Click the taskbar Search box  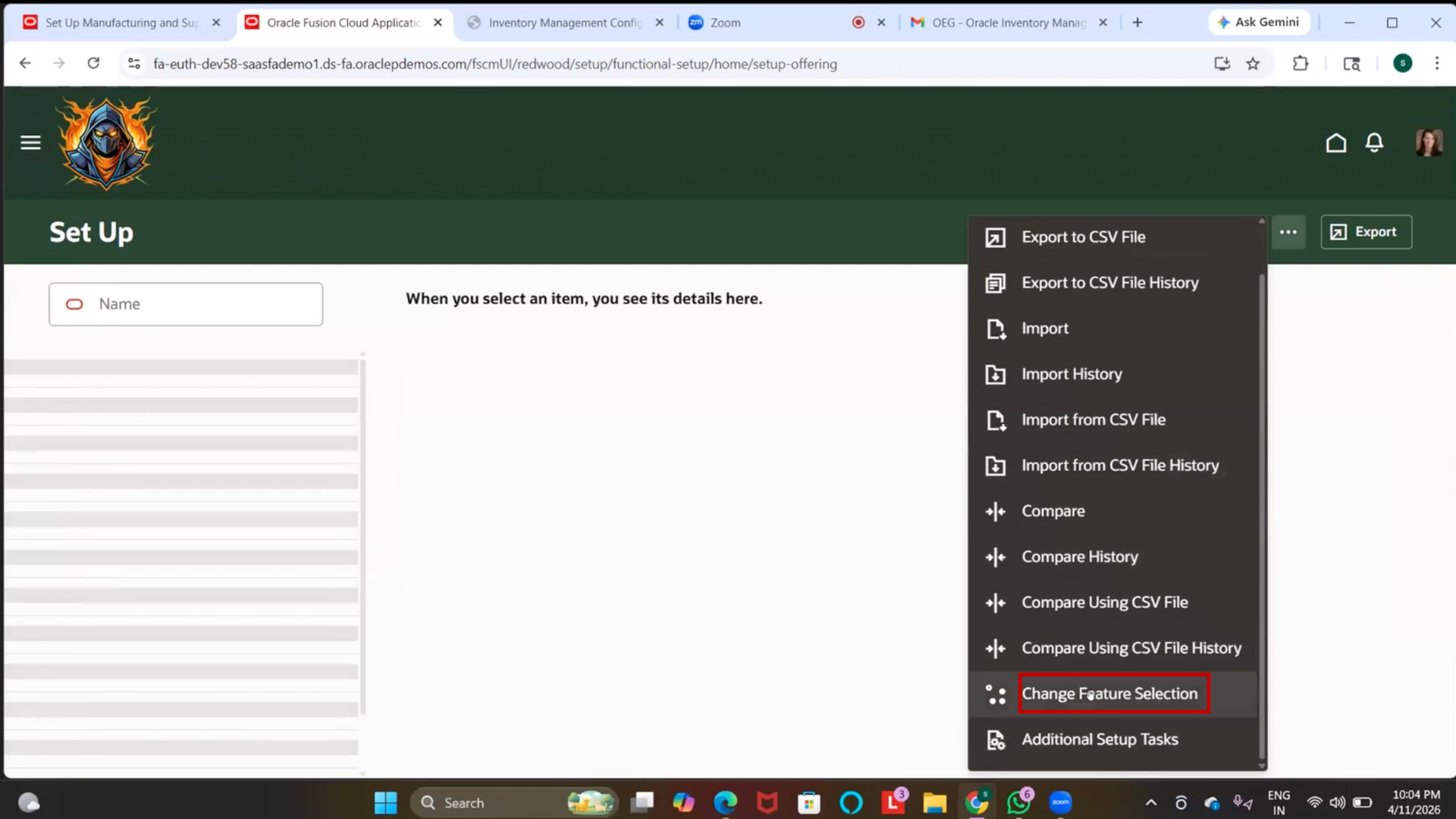tap(514, 802)
